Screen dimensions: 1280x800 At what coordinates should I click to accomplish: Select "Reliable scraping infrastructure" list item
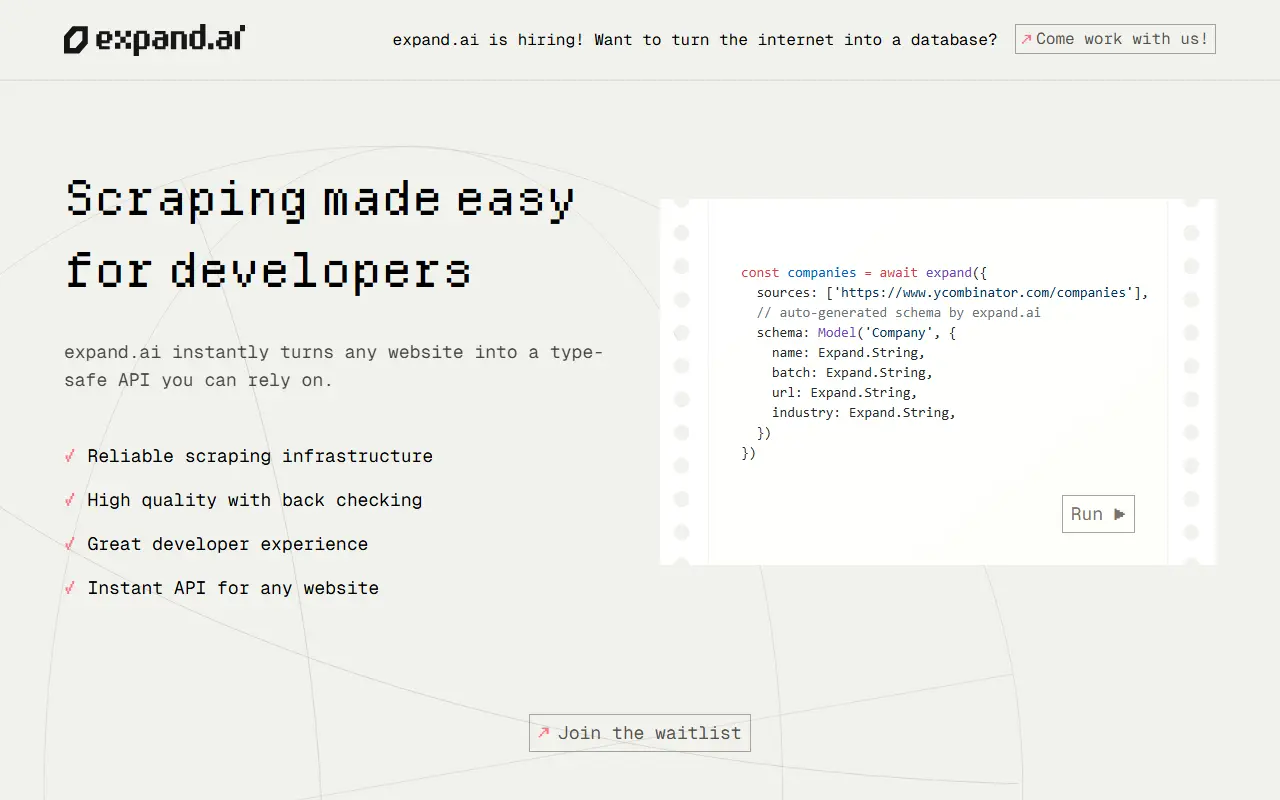(249, 456)
